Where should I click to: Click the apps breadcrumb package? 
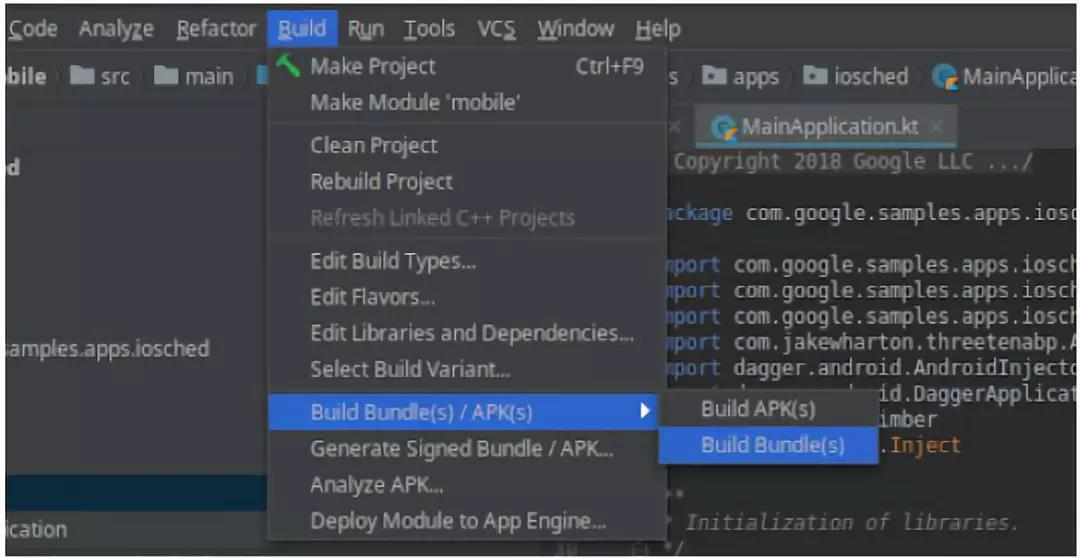coord(741,76)
